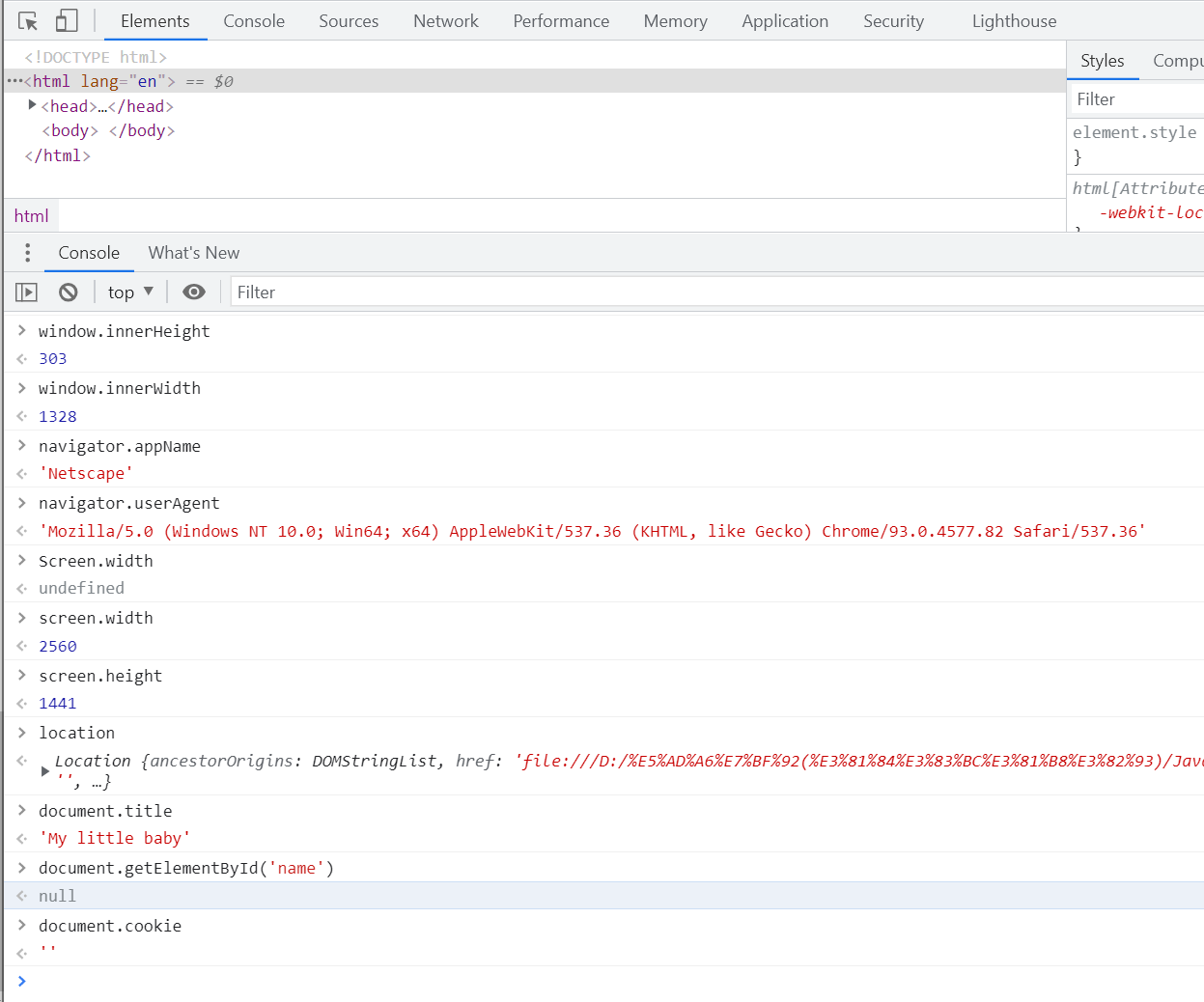Click the -webkit-locale style property
This screenshot has height=1002, width=1204.
tap(1151, 212)
